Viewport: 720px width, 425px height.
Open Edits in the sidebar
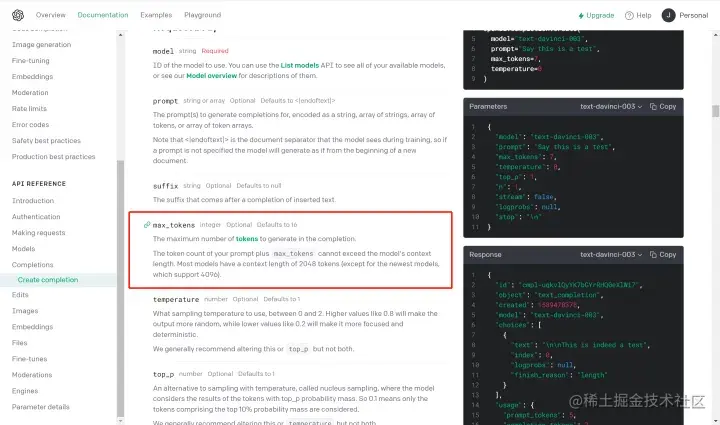click(x=20, y=295)
